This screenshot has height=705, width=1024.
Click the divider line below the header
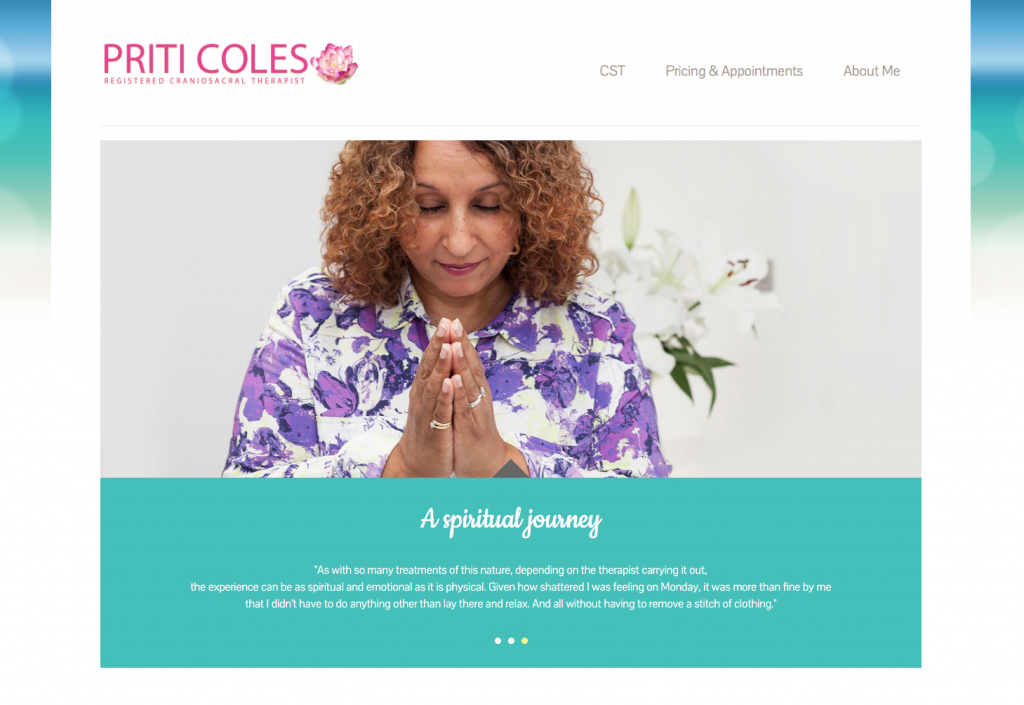[511, 125]
